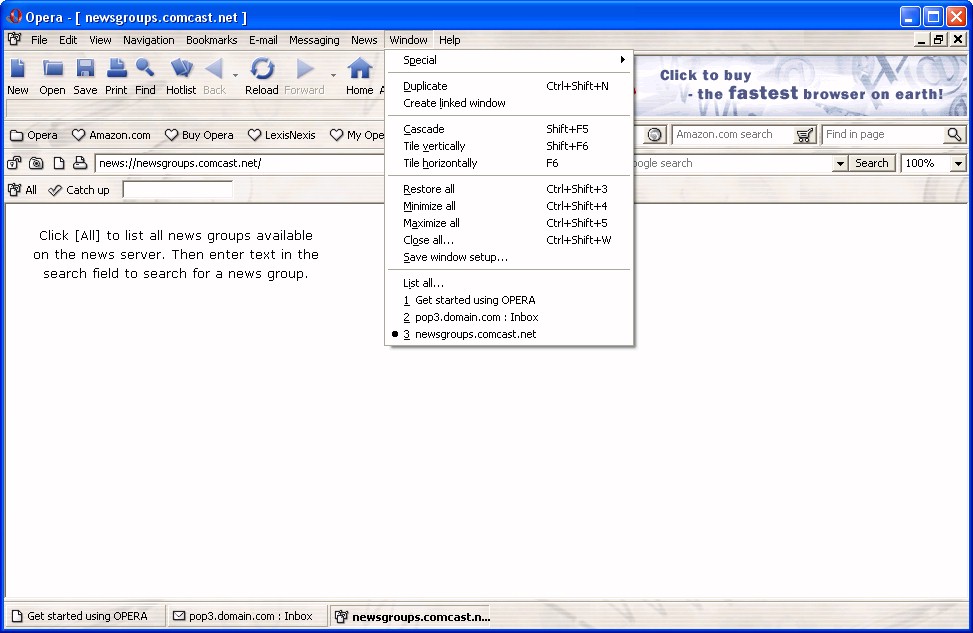
Task: Switch to pop3.domain.com Inbox tab
Action: pyautogui.click(x=245, y=616)
